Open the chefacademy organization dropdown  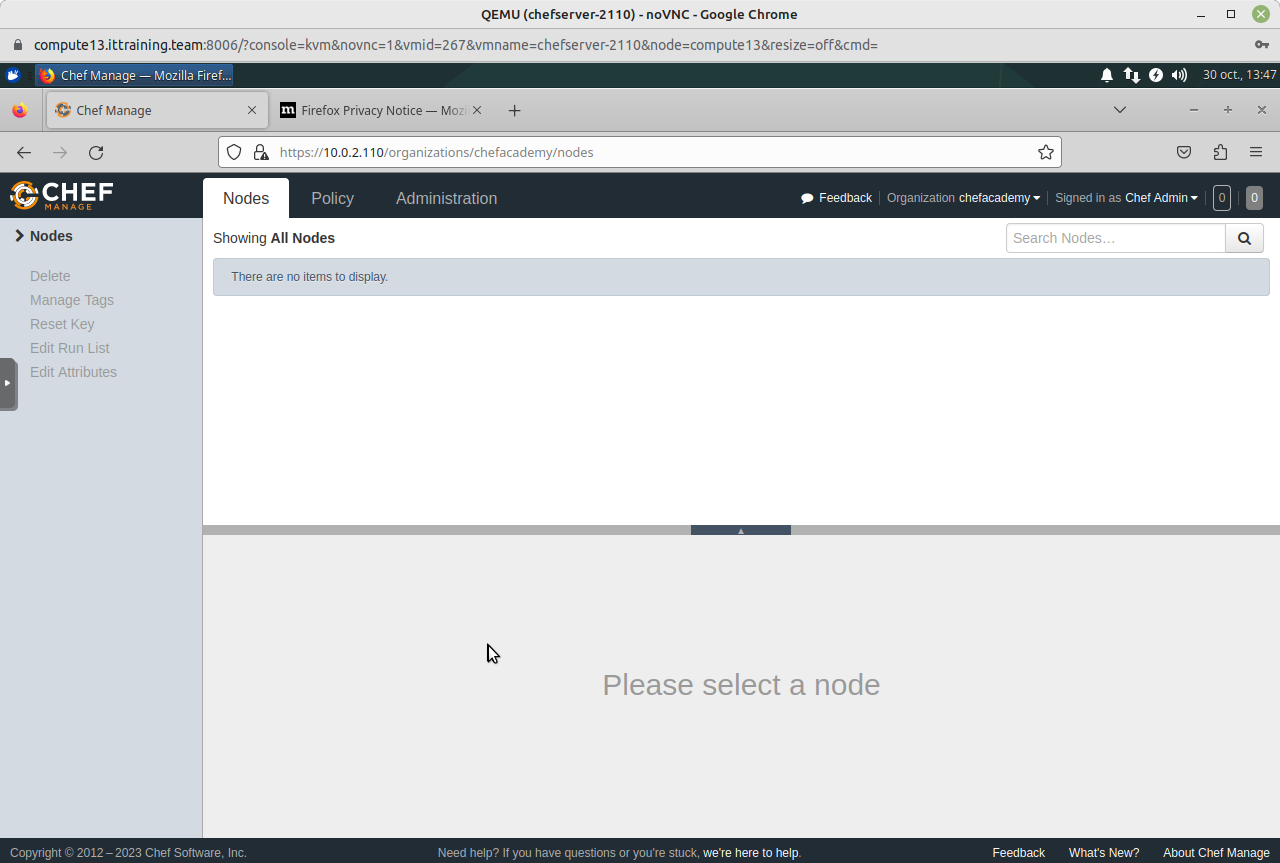click(x=999, y=198)
